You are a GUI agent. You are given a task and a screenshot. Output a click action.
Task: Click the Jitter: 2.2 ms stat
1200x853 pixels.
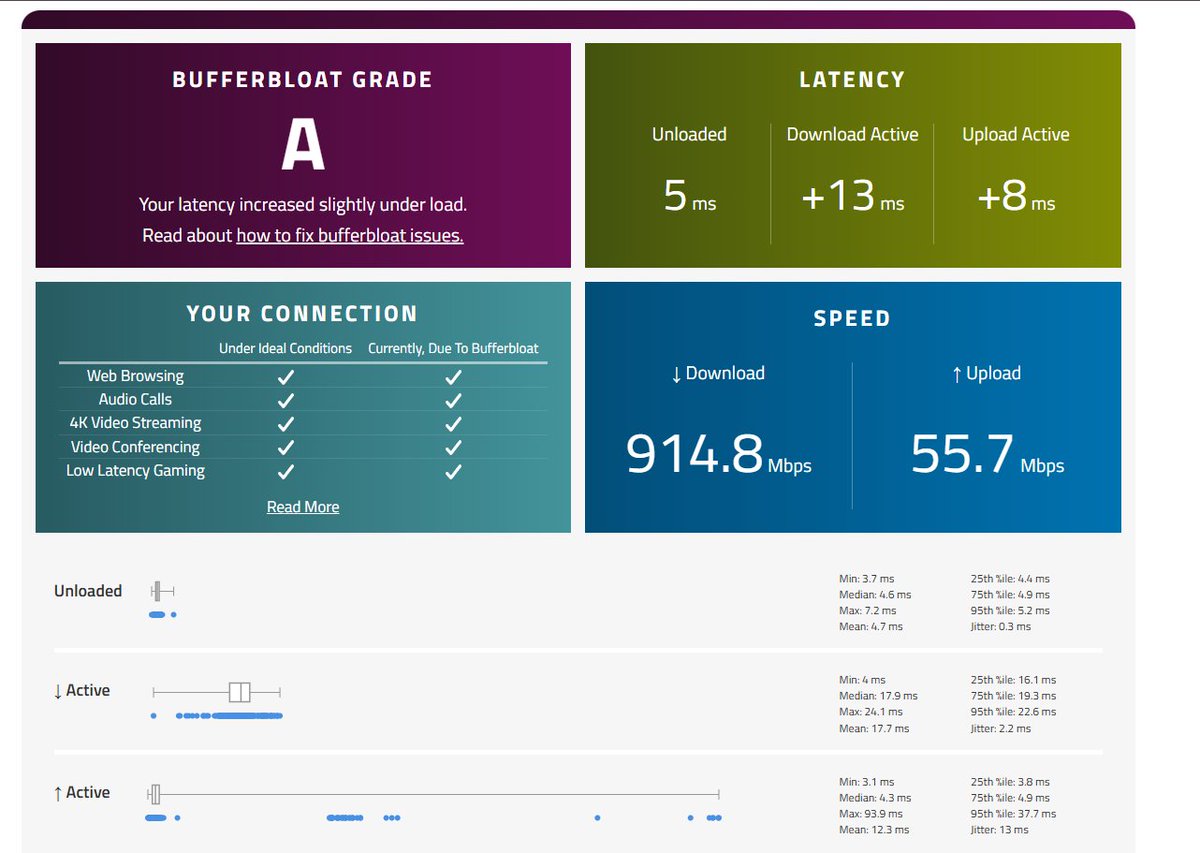[x=1001, y=729]
